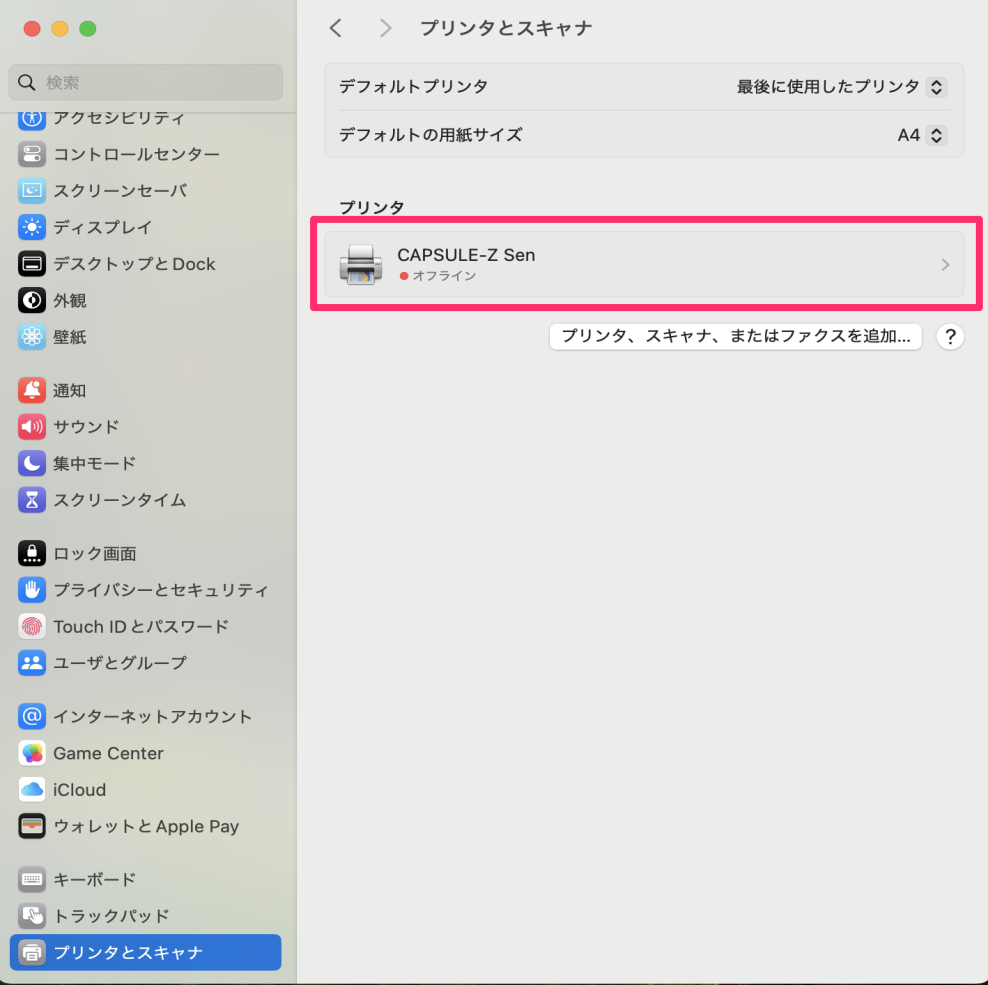This screenshot has height=985, width=988.
Task: Open Sound (サウンド) settings pane
Action: [x=86, y=427]
